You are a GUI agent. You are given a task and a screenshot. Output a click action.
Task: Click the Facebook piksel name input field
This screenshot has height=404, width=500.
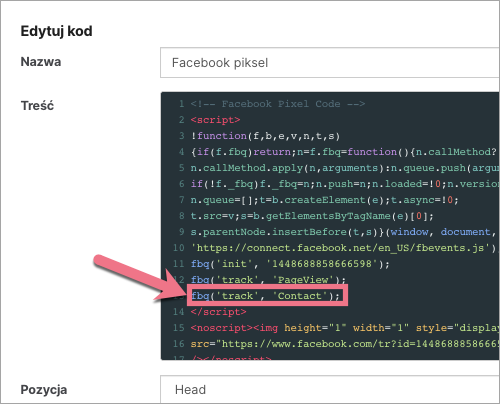coord(330,63)
